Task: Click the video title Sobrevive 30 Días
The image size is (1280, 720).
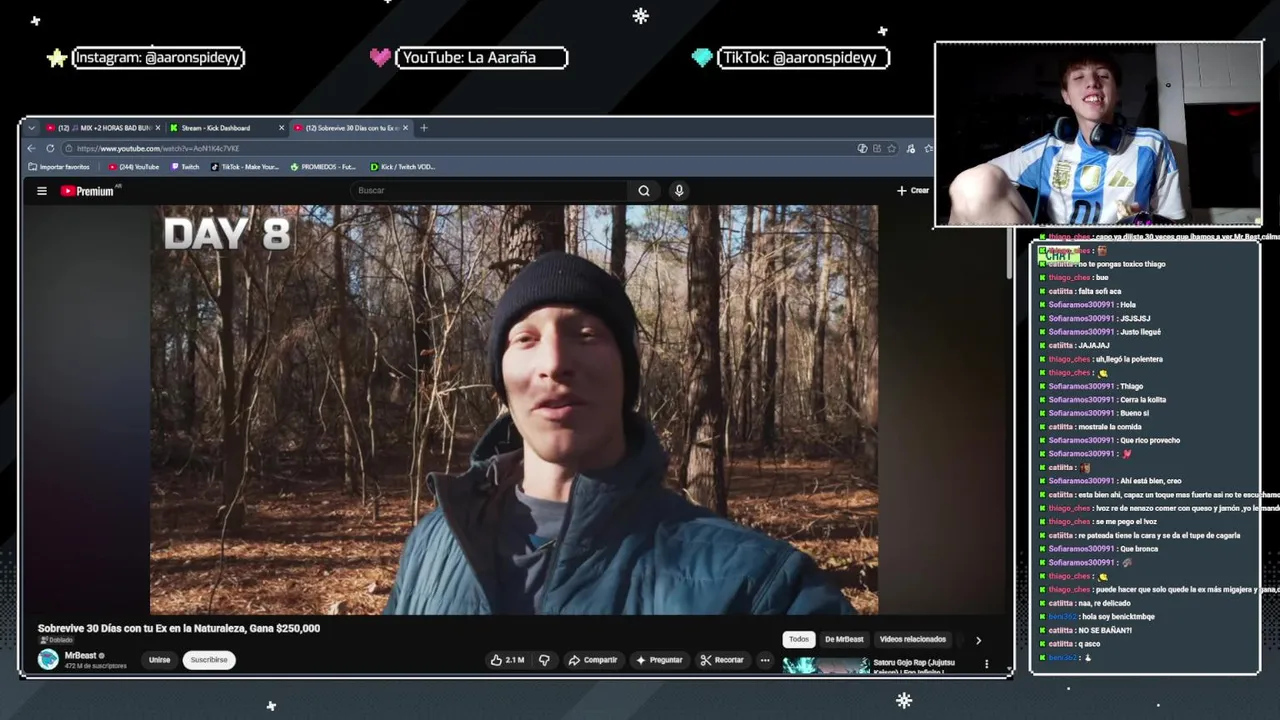Action: point(179,629)
